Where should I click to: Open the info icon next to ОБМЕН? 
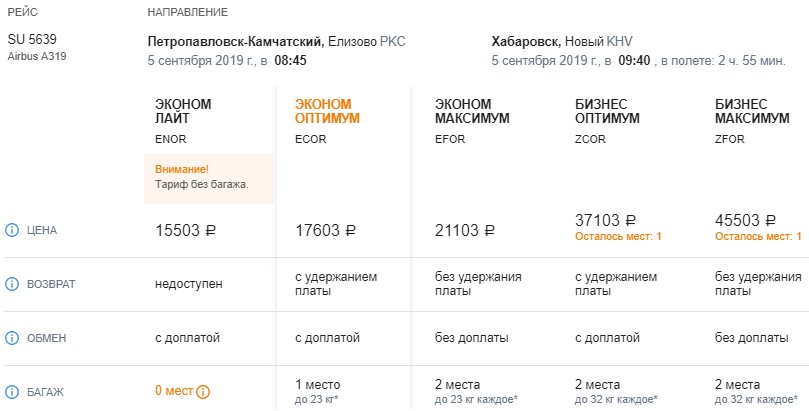(13, 338)
